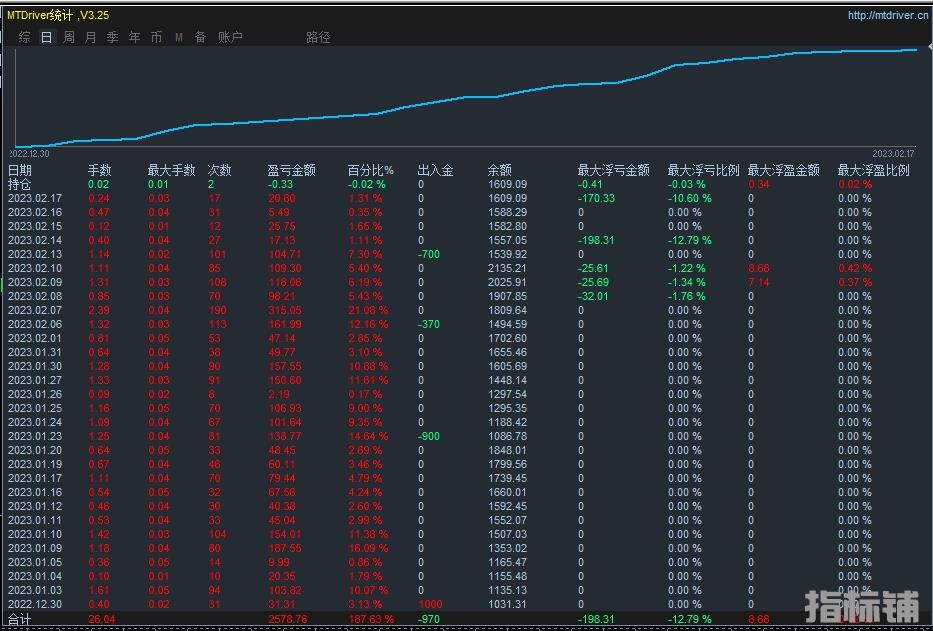Select the 日 daily statistics tab
The height and width of the screenshot is (631, 933).
point(46,37)
